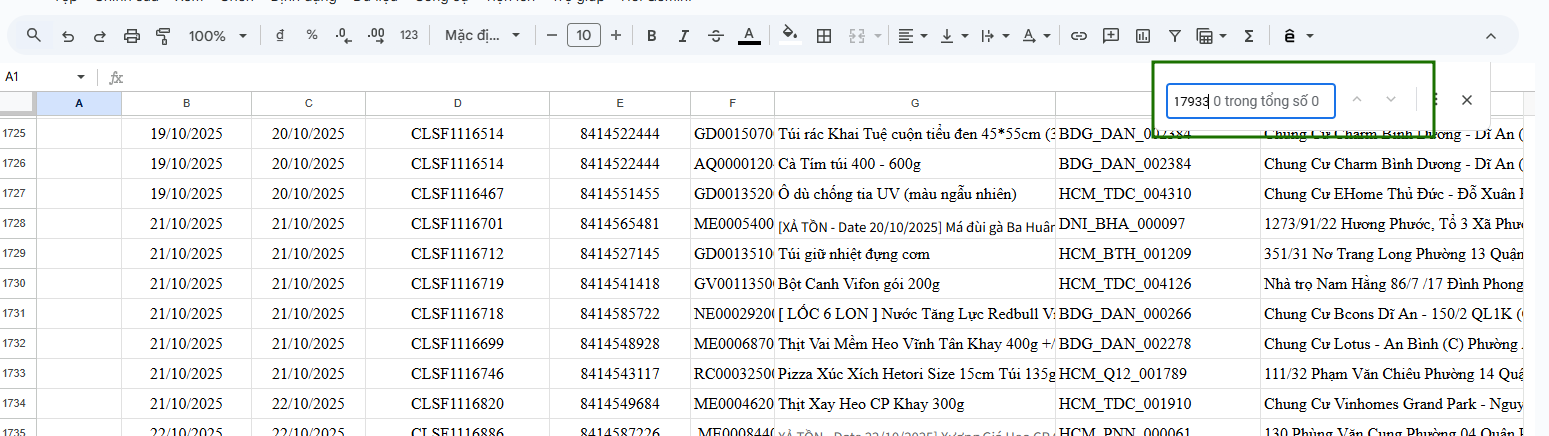Open the fill color picker
1549x436 pixels.
pyautogui.click(x=791, y=36)
